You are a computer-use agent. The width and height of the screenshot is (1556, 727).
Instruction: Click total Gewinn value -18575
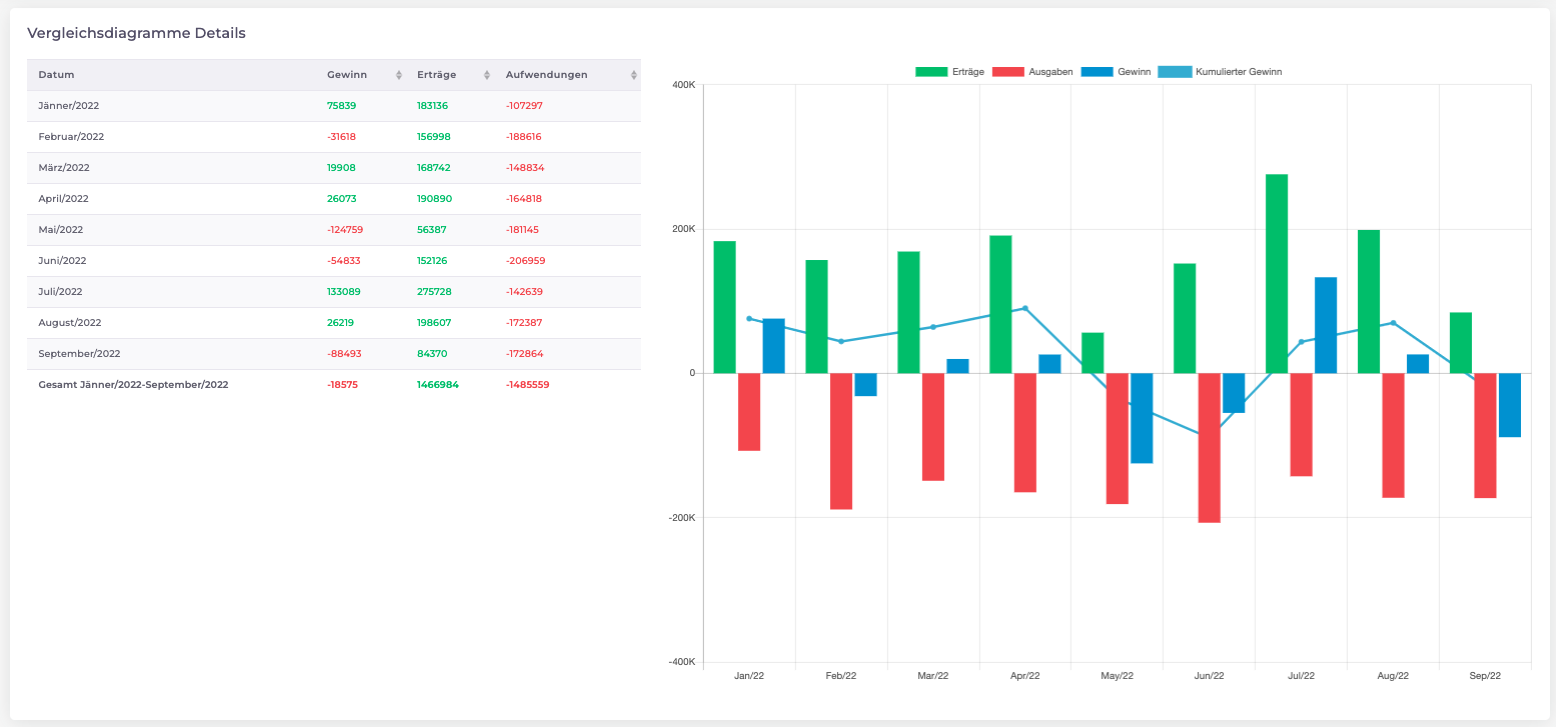[x=341, y=384]
